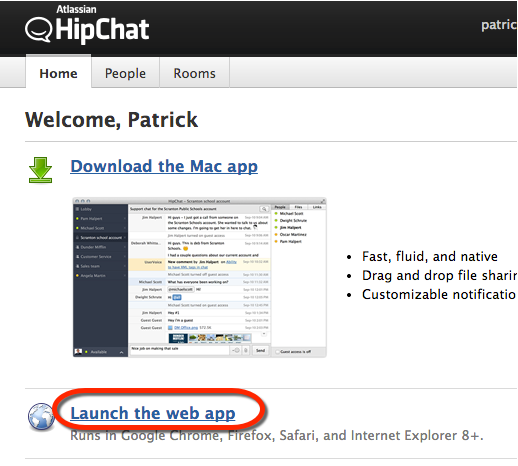Click the HipChat speech bubble logo
Viewport: 518px width, 466px height.
[x=38, y=29]
